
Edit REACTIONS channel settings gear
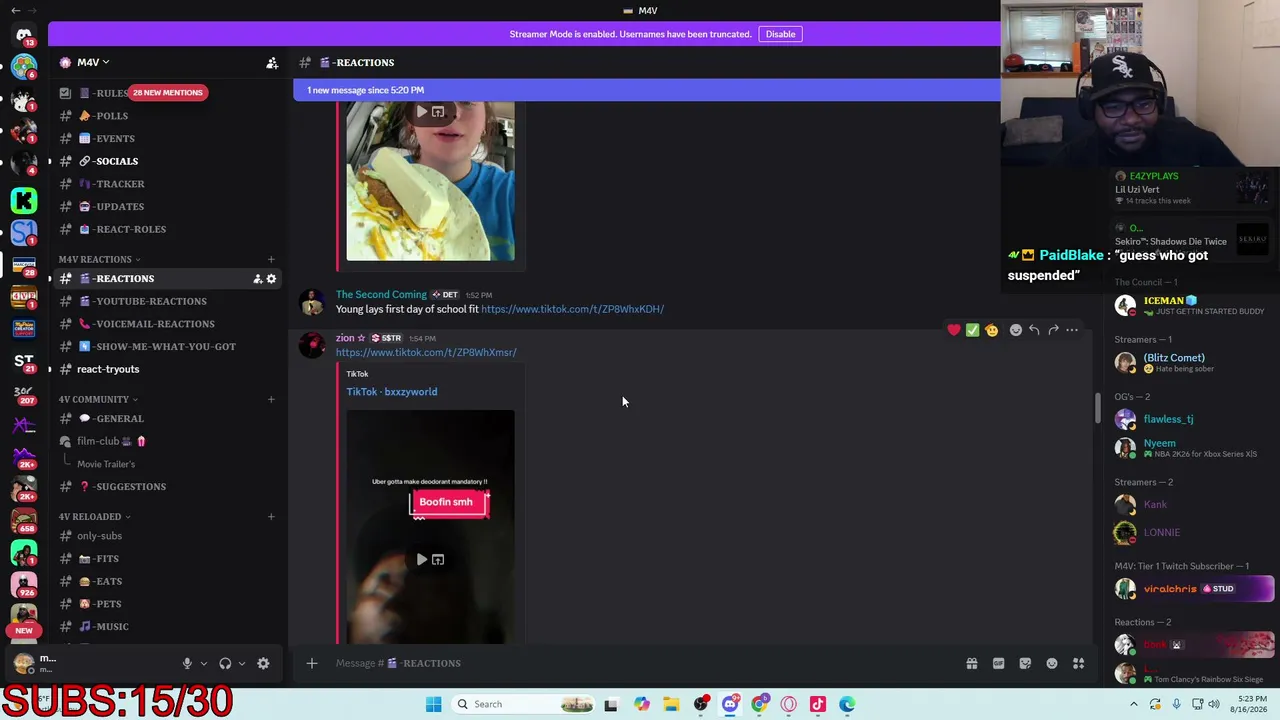point(271,279)
